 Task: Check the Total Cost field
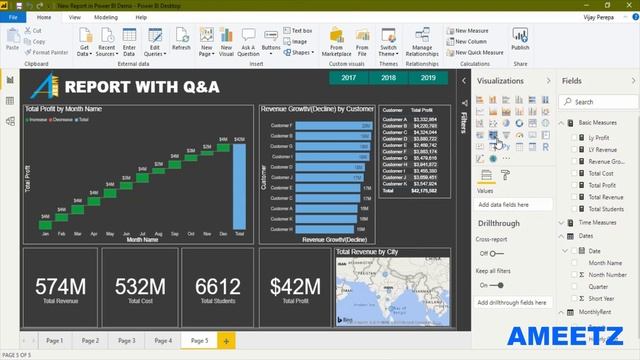click(x=575, y=173)
